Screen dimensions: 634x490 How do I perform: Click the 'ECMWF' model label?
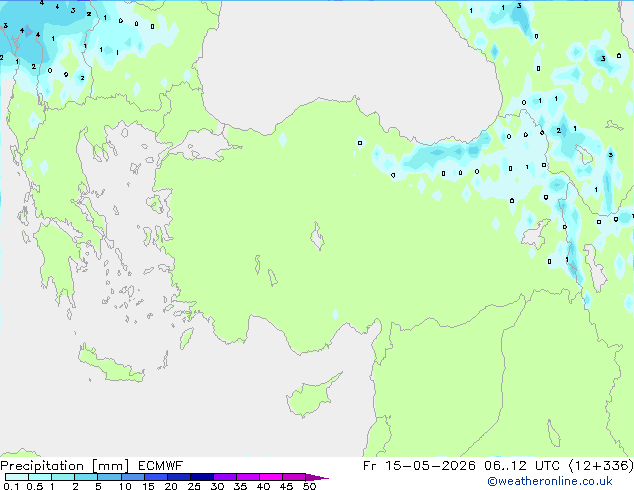(161, 466)
